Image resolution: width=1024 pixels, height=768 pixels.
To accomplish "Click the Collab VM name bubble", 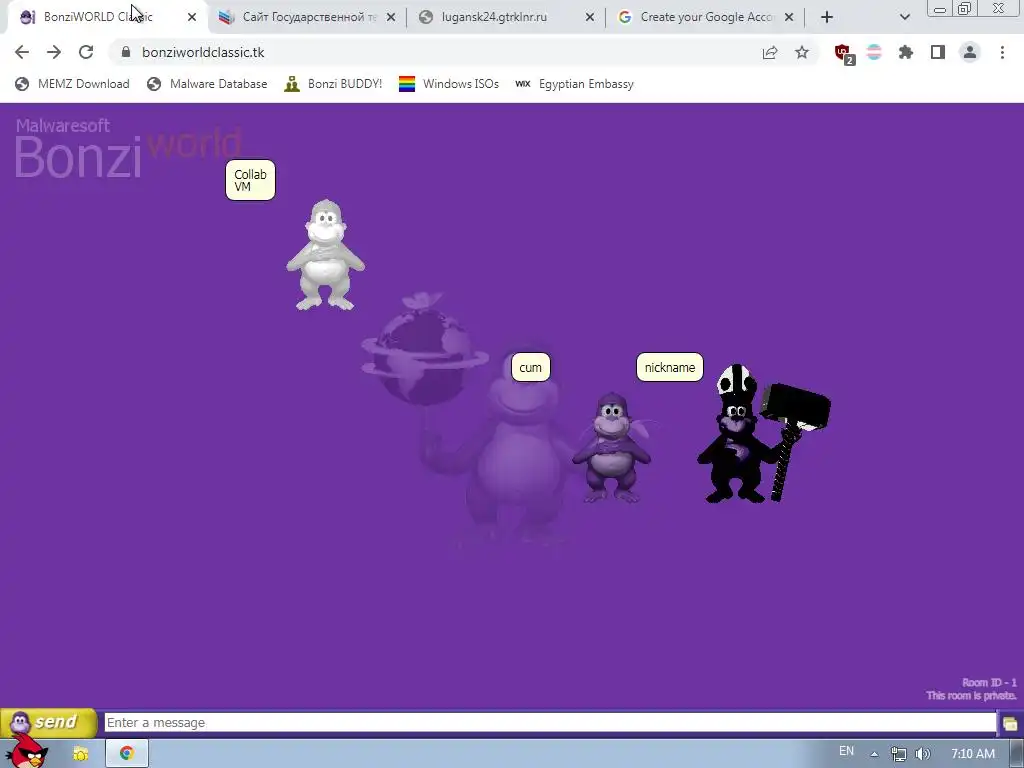I will point(250,180).
